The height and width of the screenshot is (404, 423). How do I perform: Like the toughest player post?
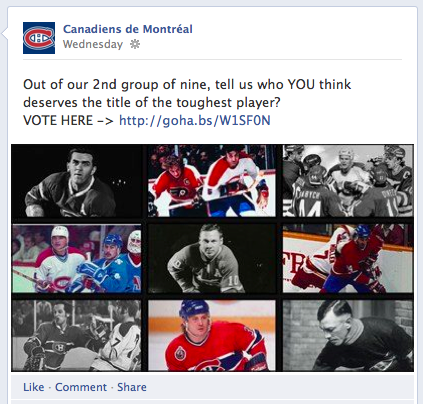click(x=33, y=387)
